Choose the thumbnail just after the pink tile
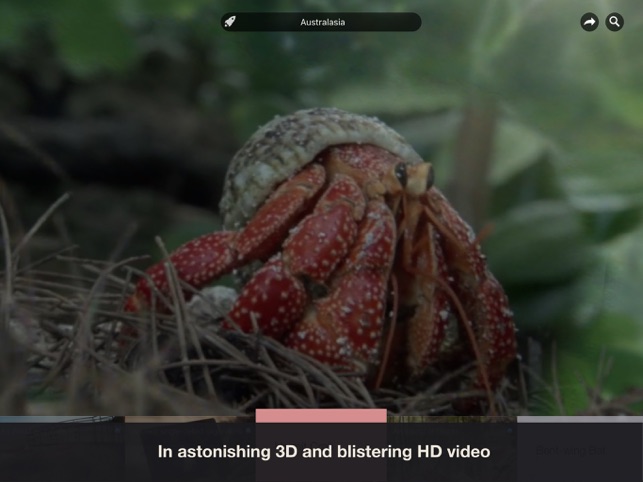 coord(450,420)
